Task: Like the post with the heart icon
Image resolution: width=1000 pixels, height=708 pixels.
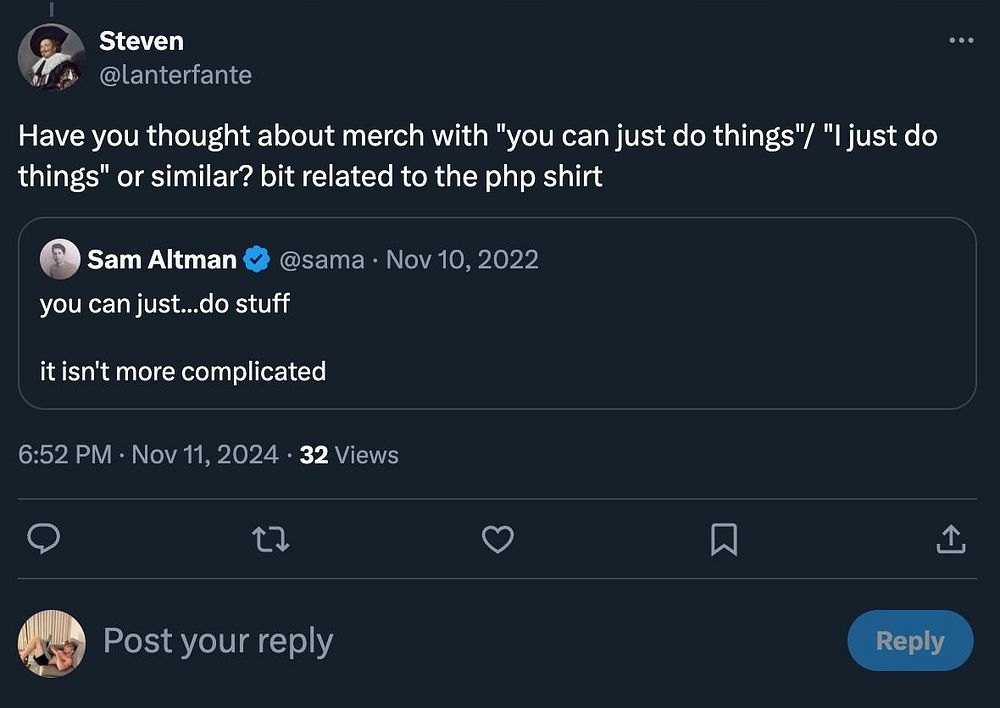Action: pyautogui.click(x=497, y=540)
